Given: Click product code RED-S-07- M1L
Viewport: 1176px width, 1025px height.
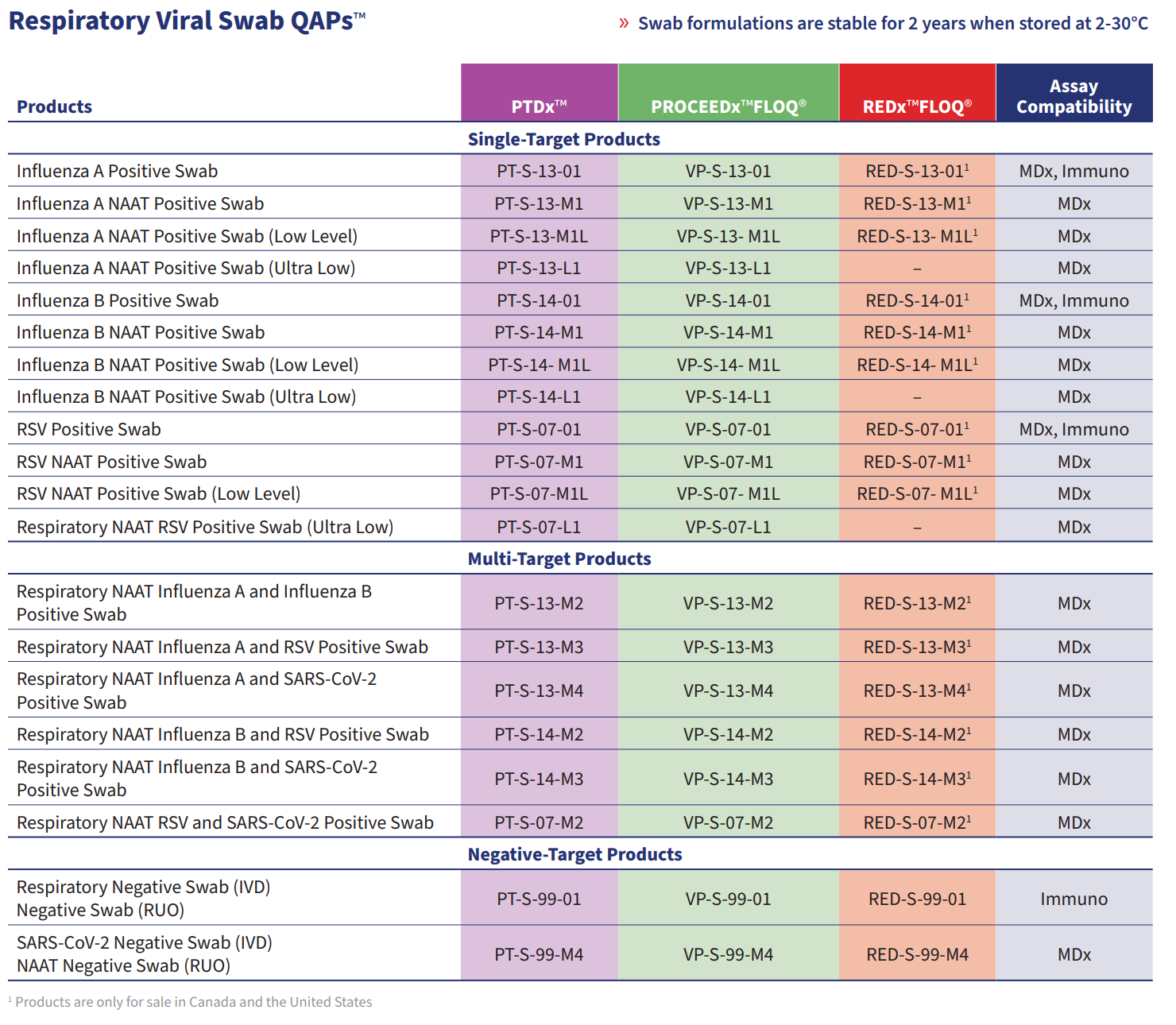Looking at the screenshot, I should coord(917,493).
